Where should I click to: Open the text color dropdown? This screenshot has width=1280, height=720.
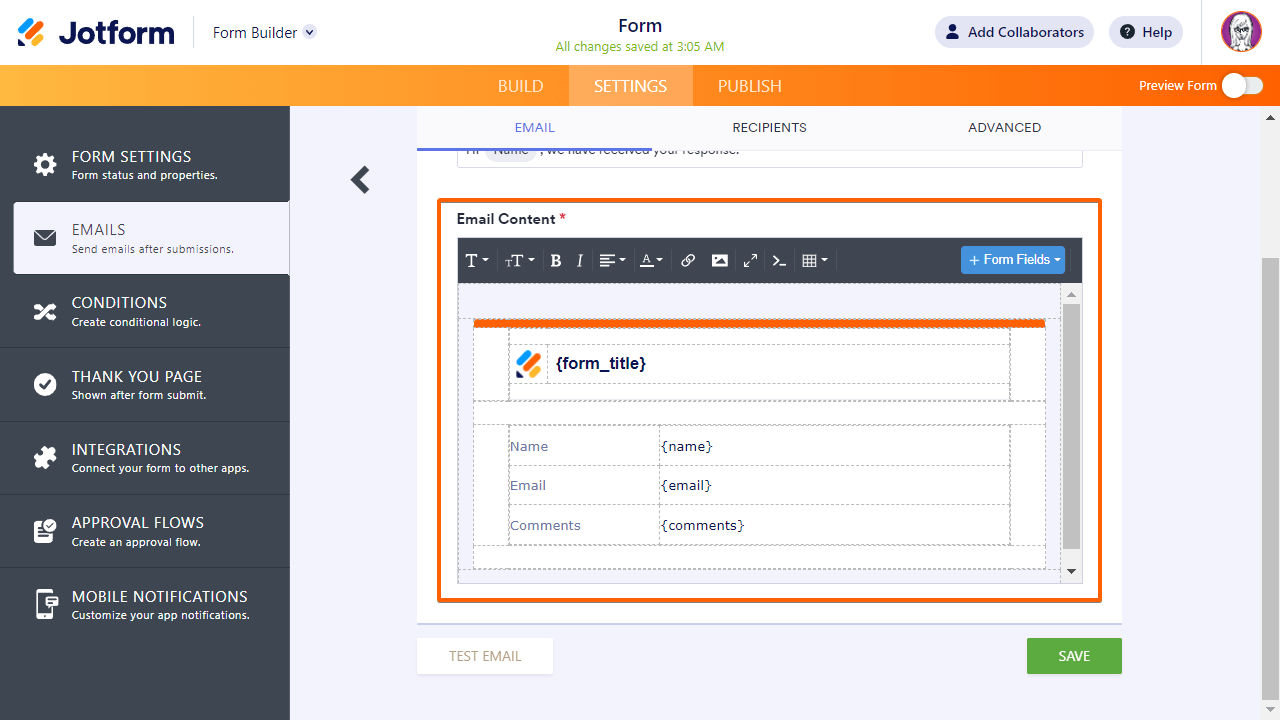[651, 260]
